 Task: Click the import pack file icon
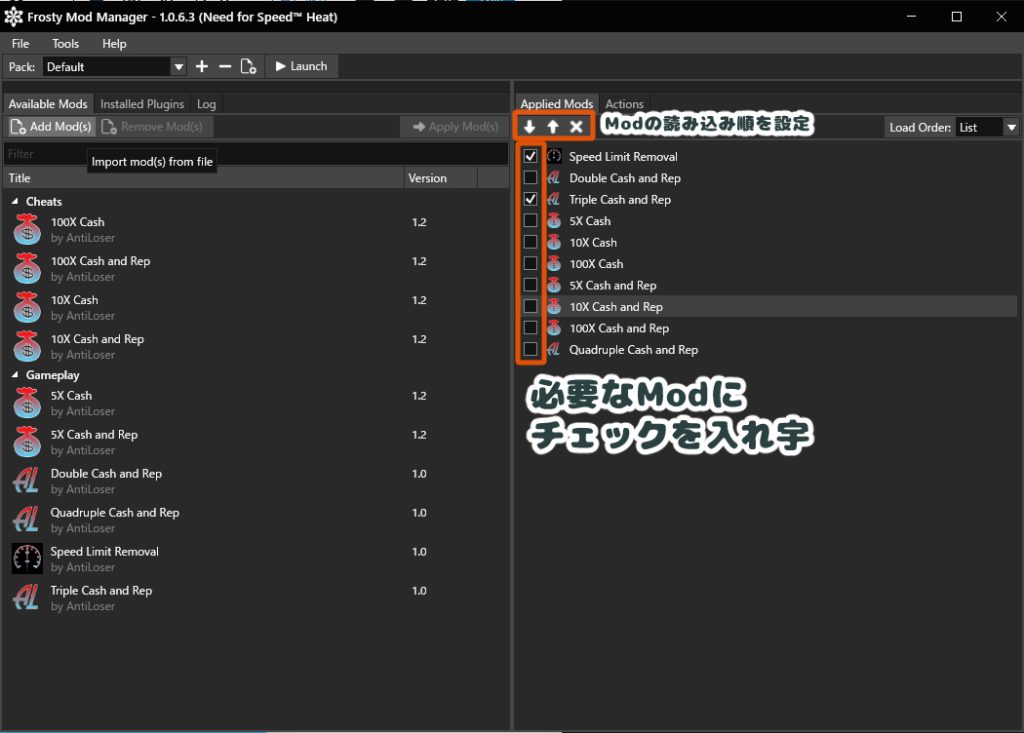coord(248,67)
